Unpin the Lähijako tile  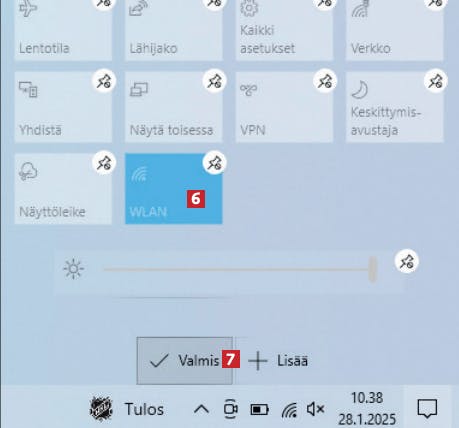click(214, 3)
